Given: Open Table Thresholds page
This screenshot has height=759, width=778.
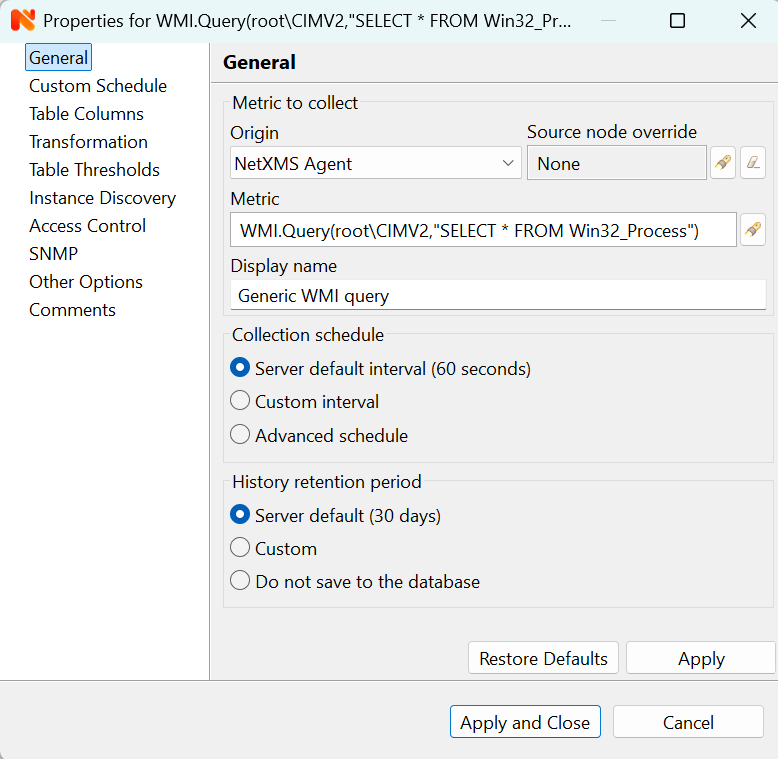Looking at the screenshot, I should 94,170.
